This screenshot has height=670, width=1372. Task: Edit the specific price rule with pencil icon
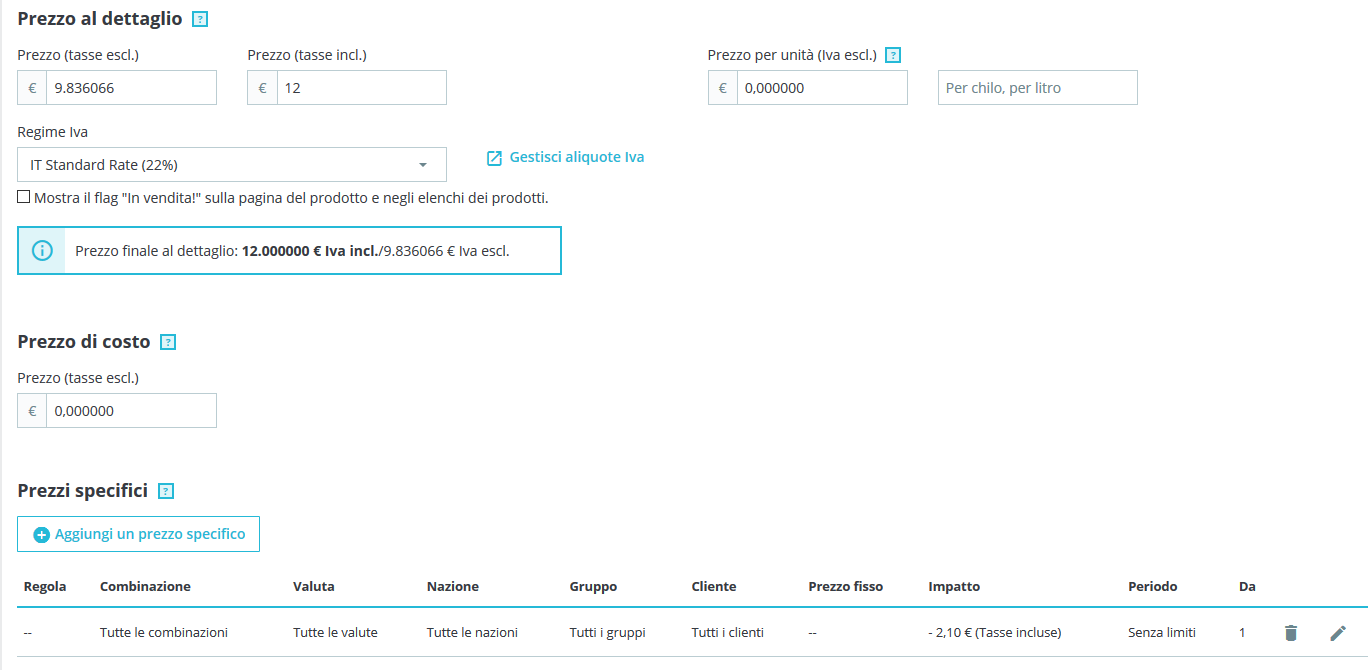1338,632
